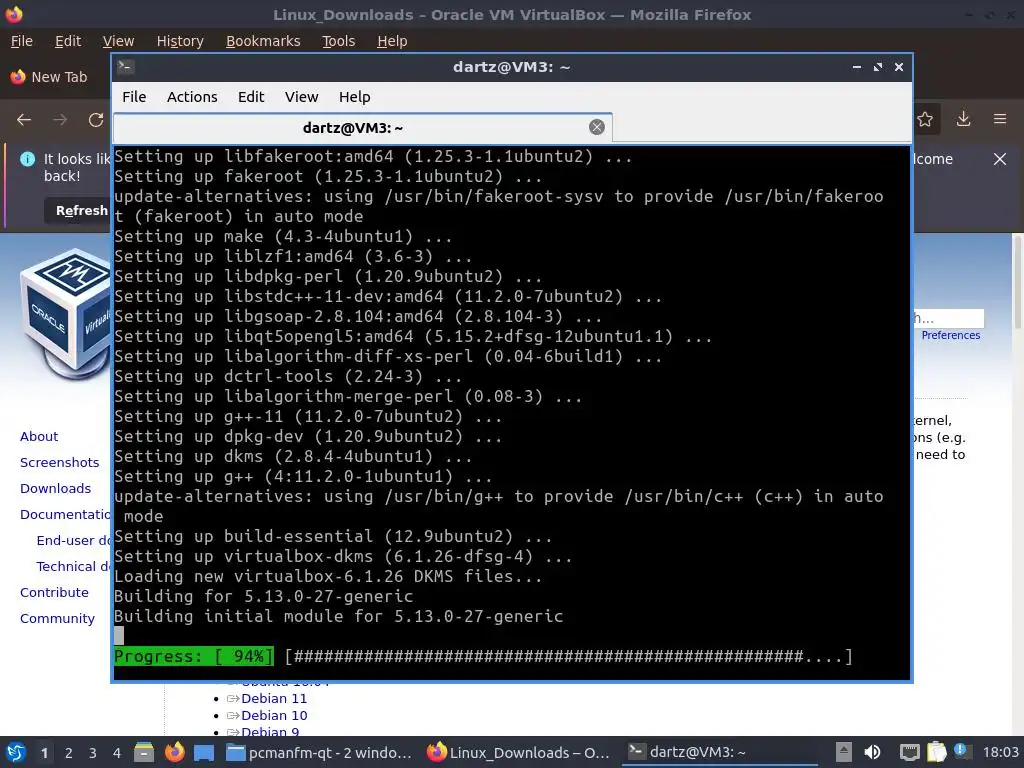Click the show desktop taskbar icon

(x=204, y=753)
